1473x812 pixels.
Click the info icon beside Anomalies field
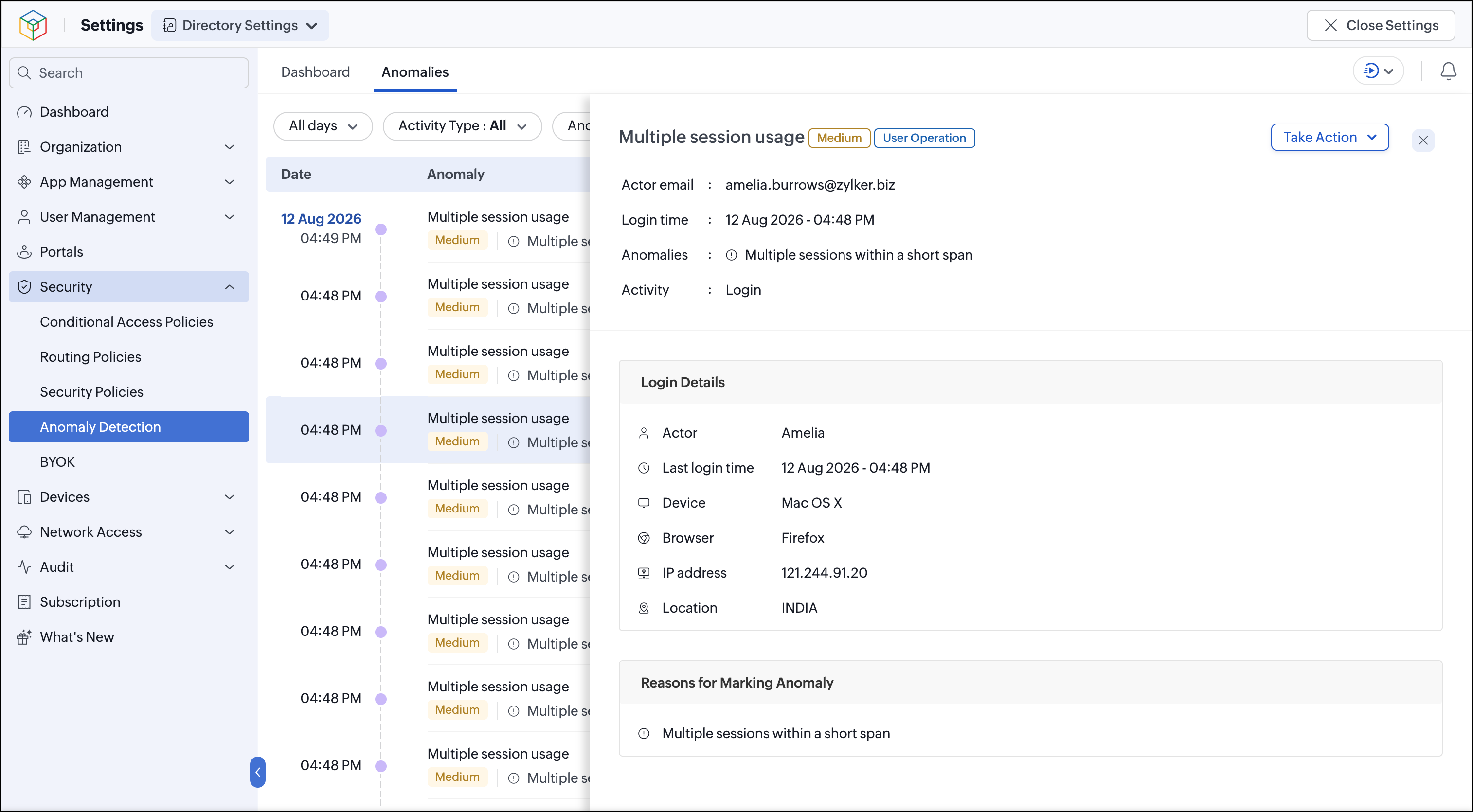pos(731,255)
